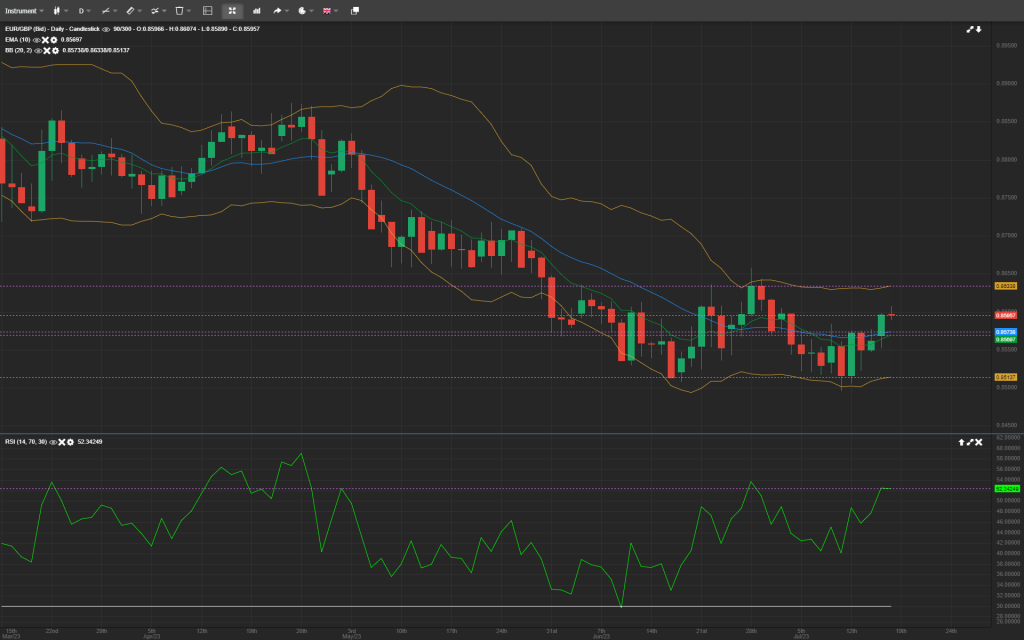The width and height of the screenshot is (1024, 640).
Task: Select the candlestick chart type icon
Action: coord(56,11)
